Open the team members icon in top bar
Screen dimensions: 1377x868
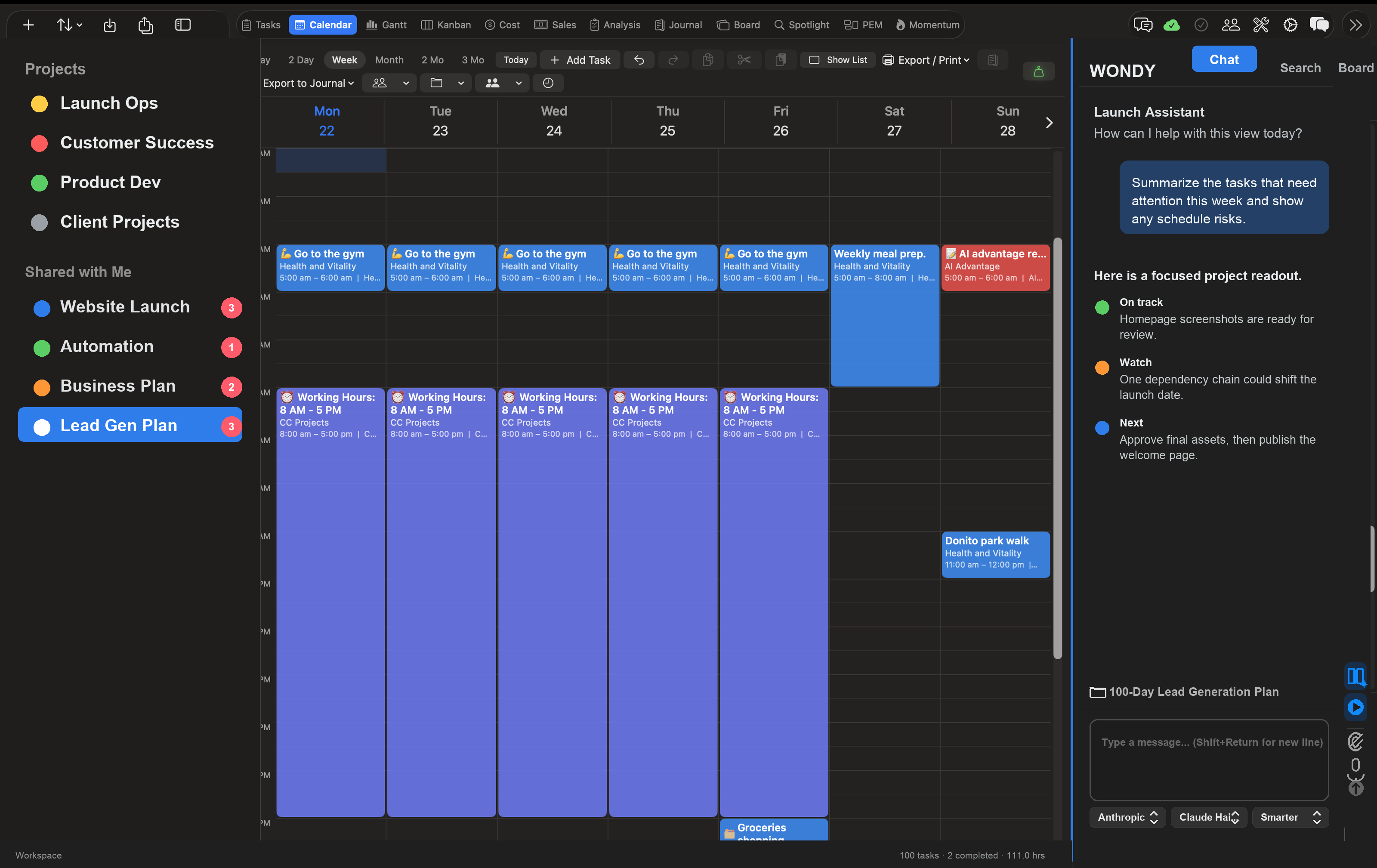click(x=1231, y=25)
